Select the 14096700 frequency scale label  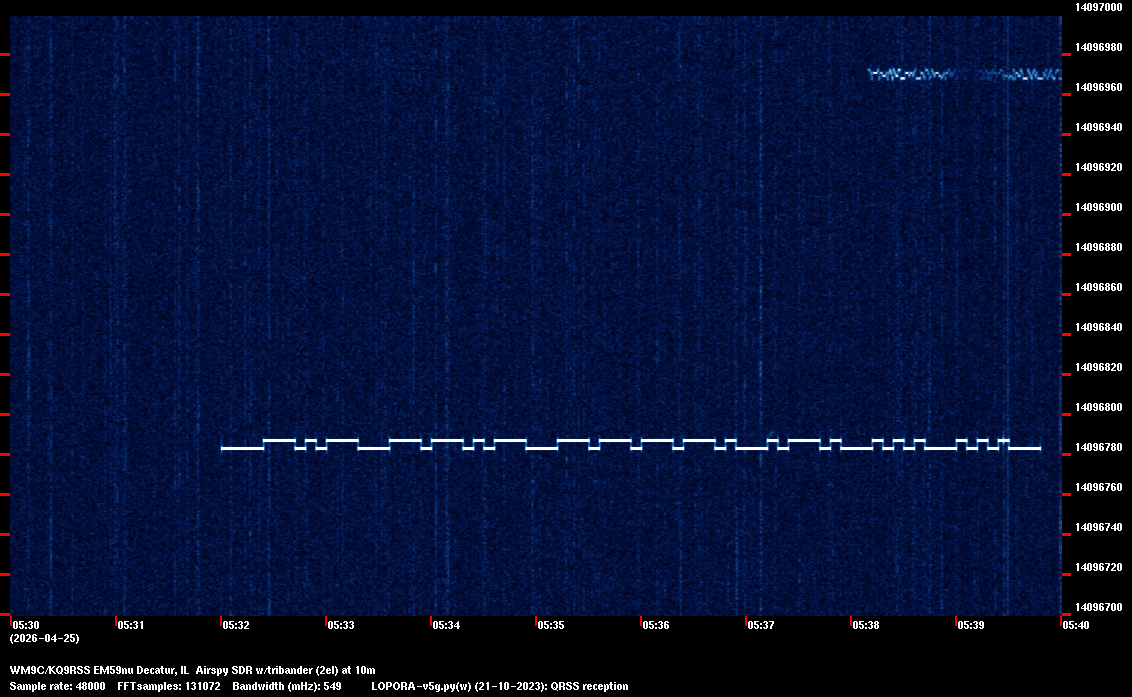click(1098, 607)
